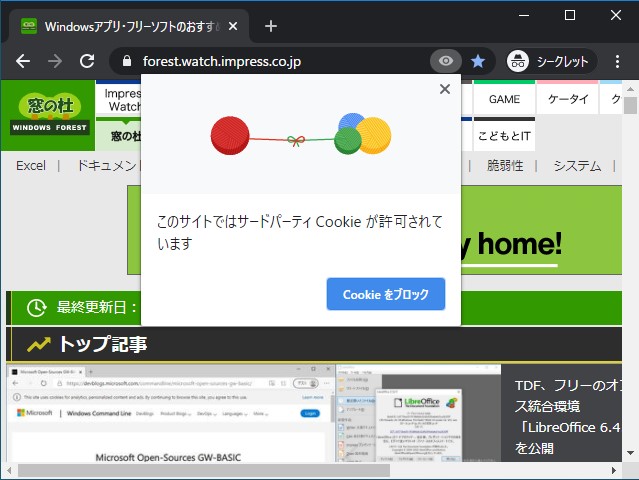Click the 最終更新日 label text
639x480 pixels.
point(96,307)
